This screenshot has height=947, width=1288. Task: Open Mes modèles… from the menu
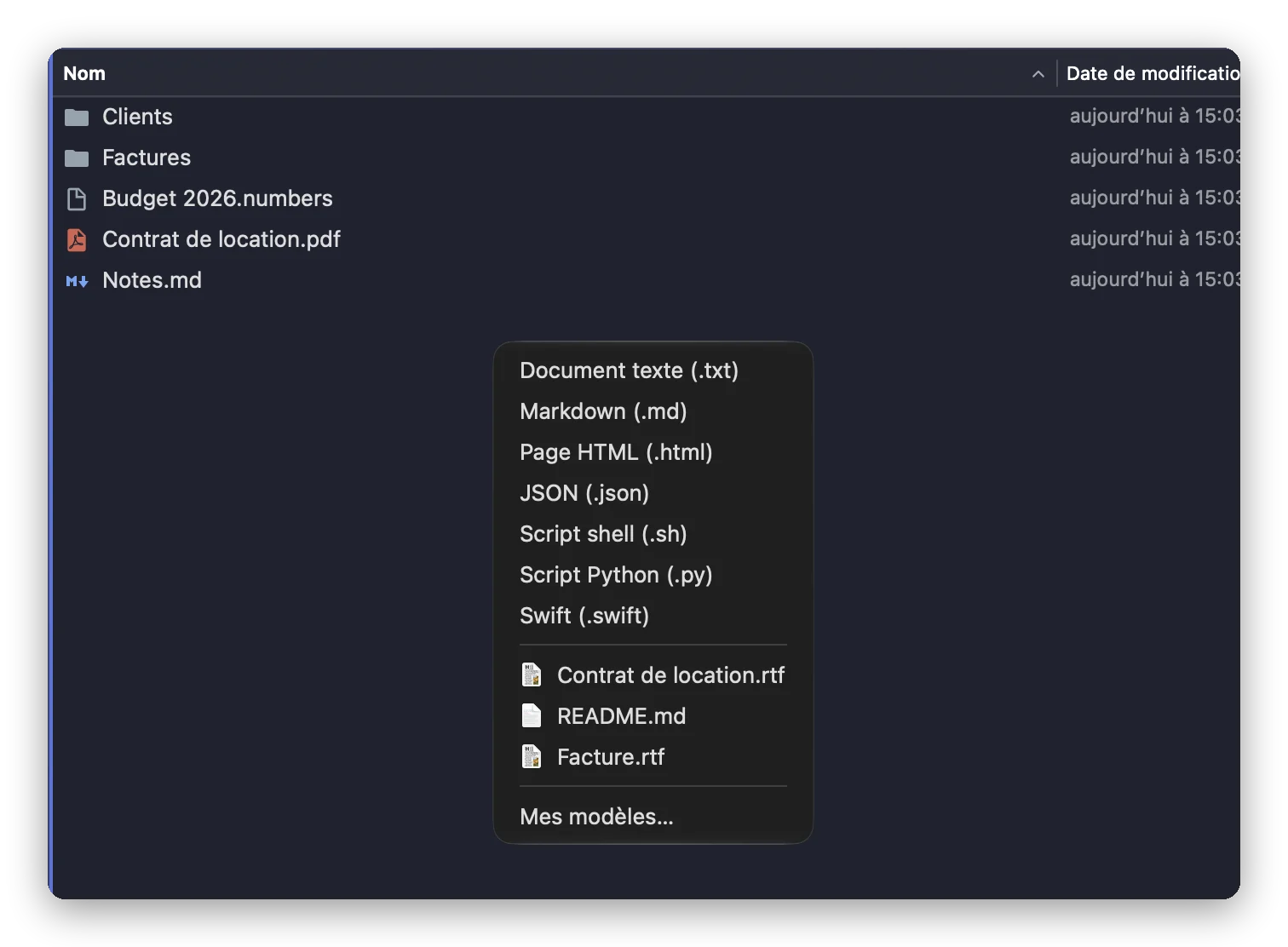(x=653, y=817)
